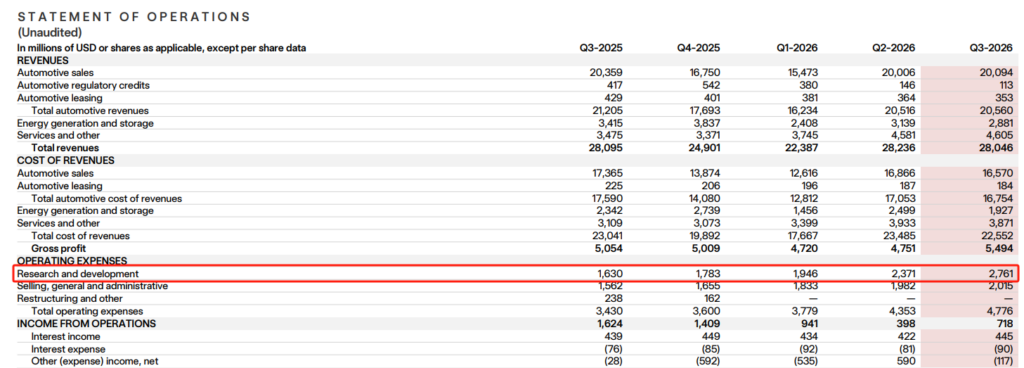Click Total automotive revenues value 21,205
Viewport: 1024px width, 368px height.
coord(608,111)
